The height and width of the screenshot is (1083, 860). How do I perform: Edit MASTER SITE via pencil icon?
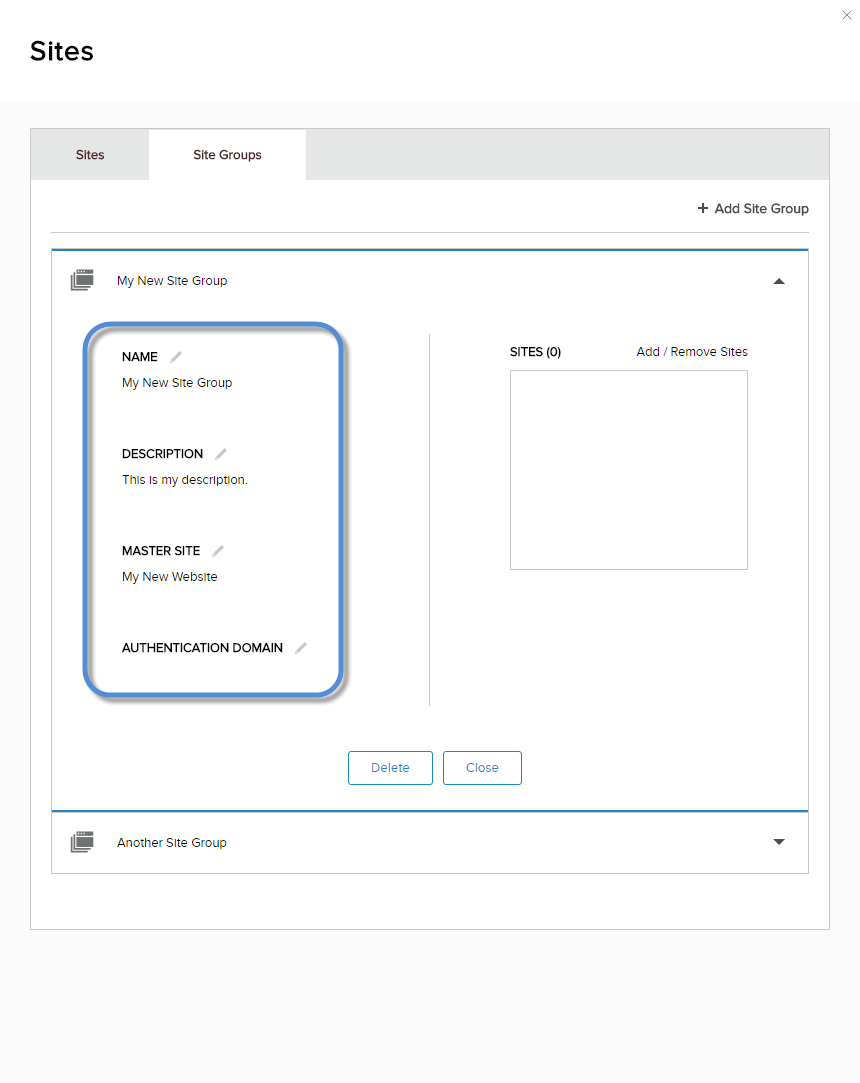click(x=218, y=550)
